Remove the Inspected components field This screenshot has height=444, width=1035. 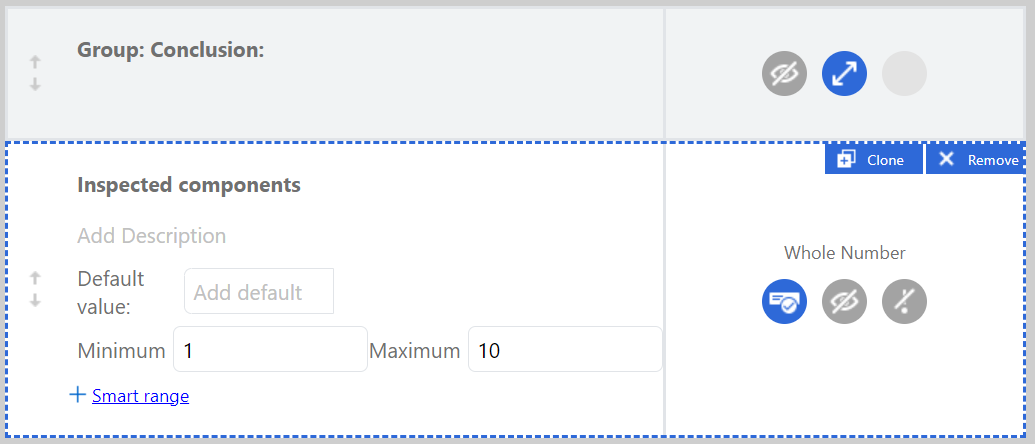[979, 160]
